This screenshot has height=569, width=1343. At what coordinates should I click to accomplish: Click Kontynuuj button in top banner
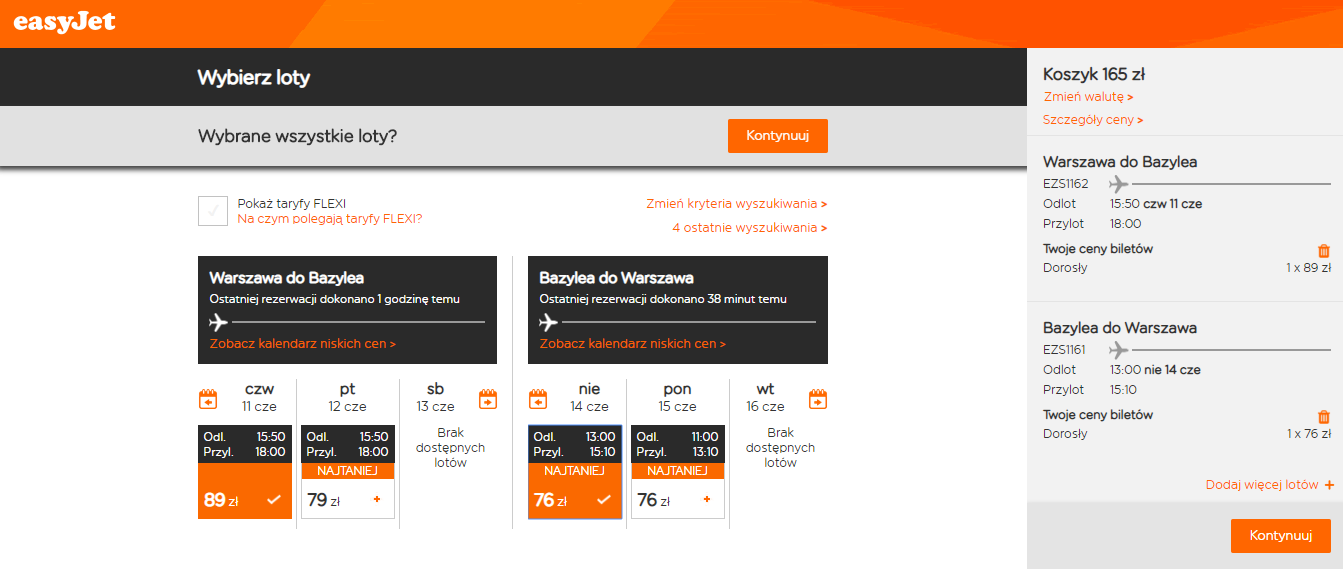tap(778, 136)
